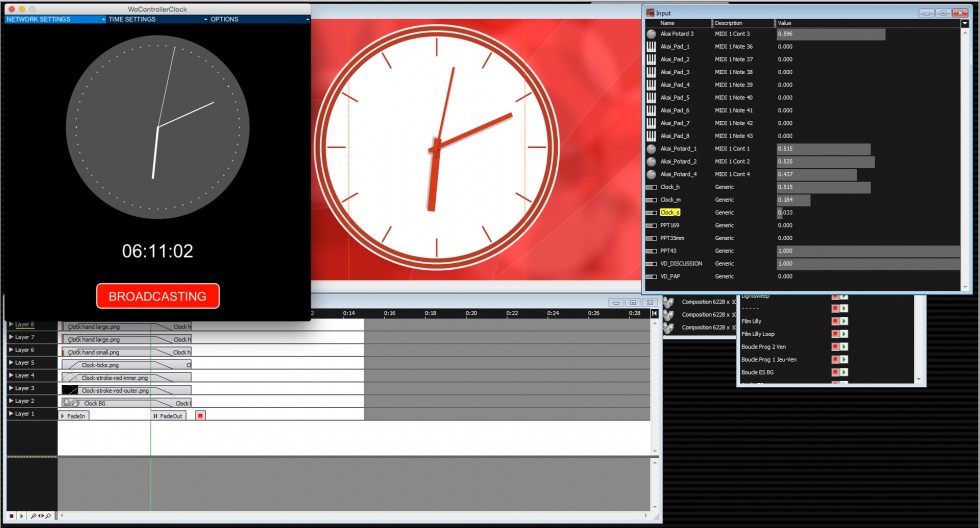Click the third Composition 6228 row icon
This screenshot has width=980, height=528.
(669, 327)
